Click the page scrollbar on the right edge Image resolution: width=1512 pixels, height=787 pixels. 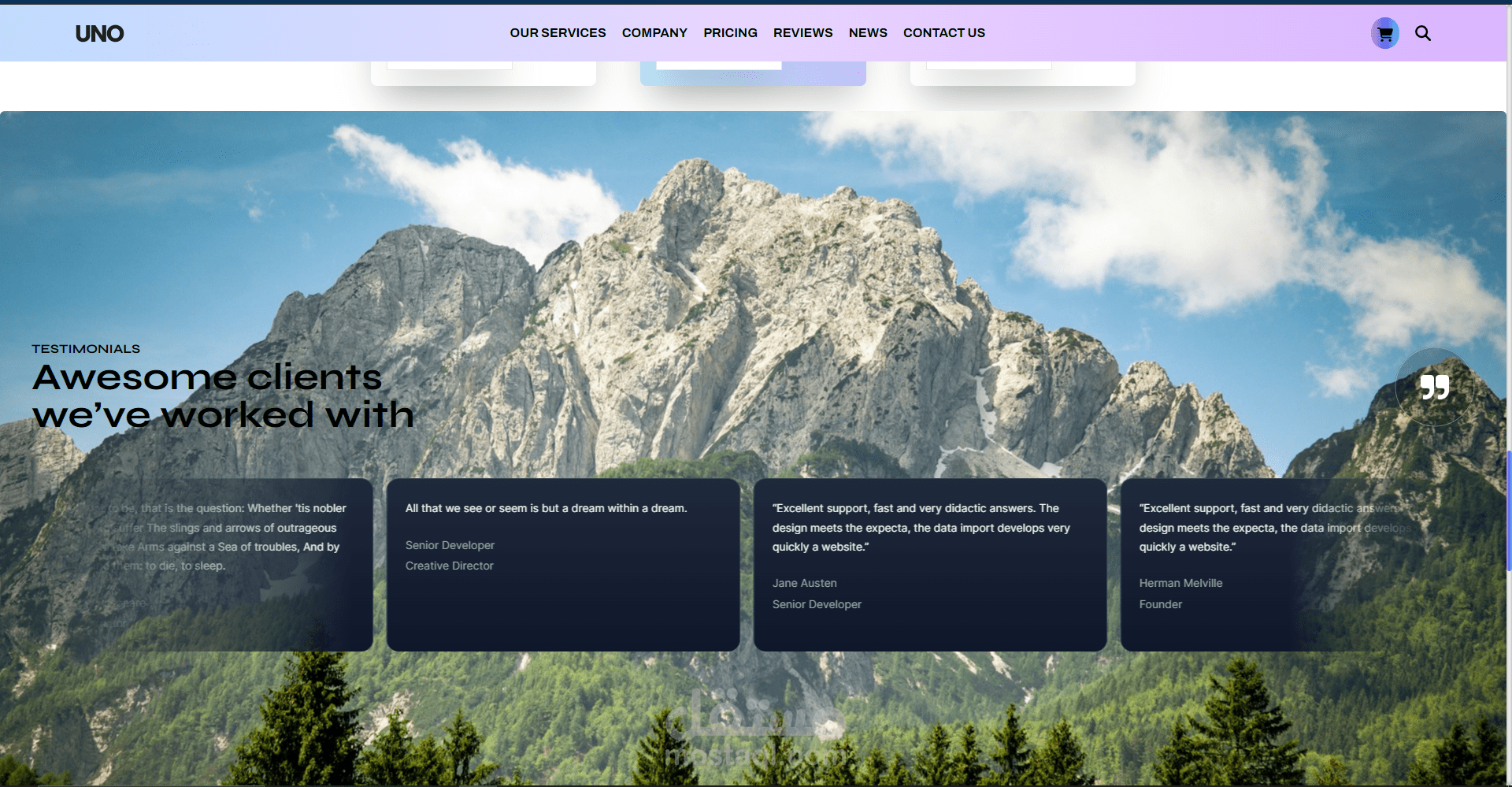tap(1507, 473)
